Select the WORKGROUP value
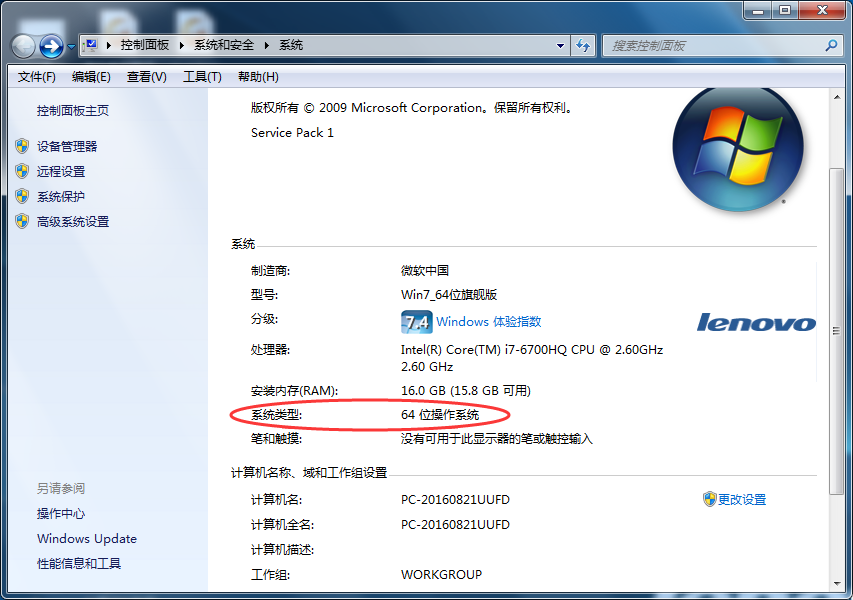This screenshot has height=600, width=853. pyautogui.click(x=441, y=574)
